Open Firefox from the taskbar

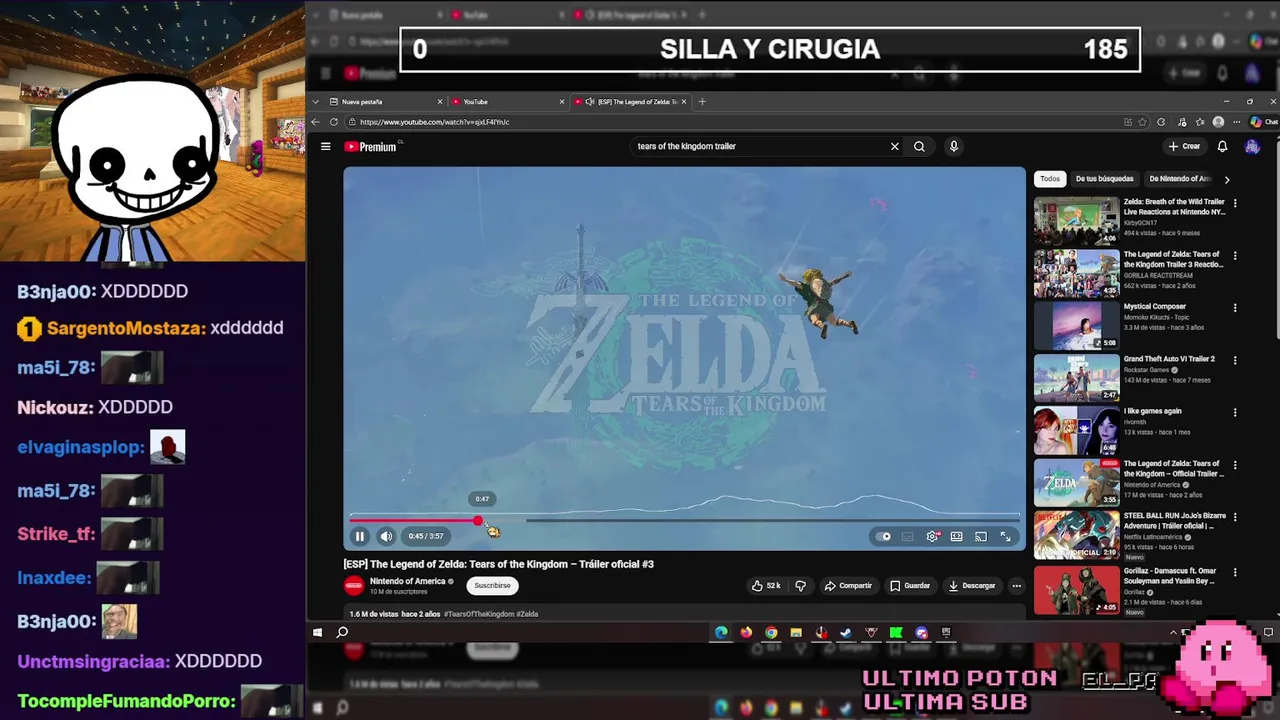click(746, 632)
